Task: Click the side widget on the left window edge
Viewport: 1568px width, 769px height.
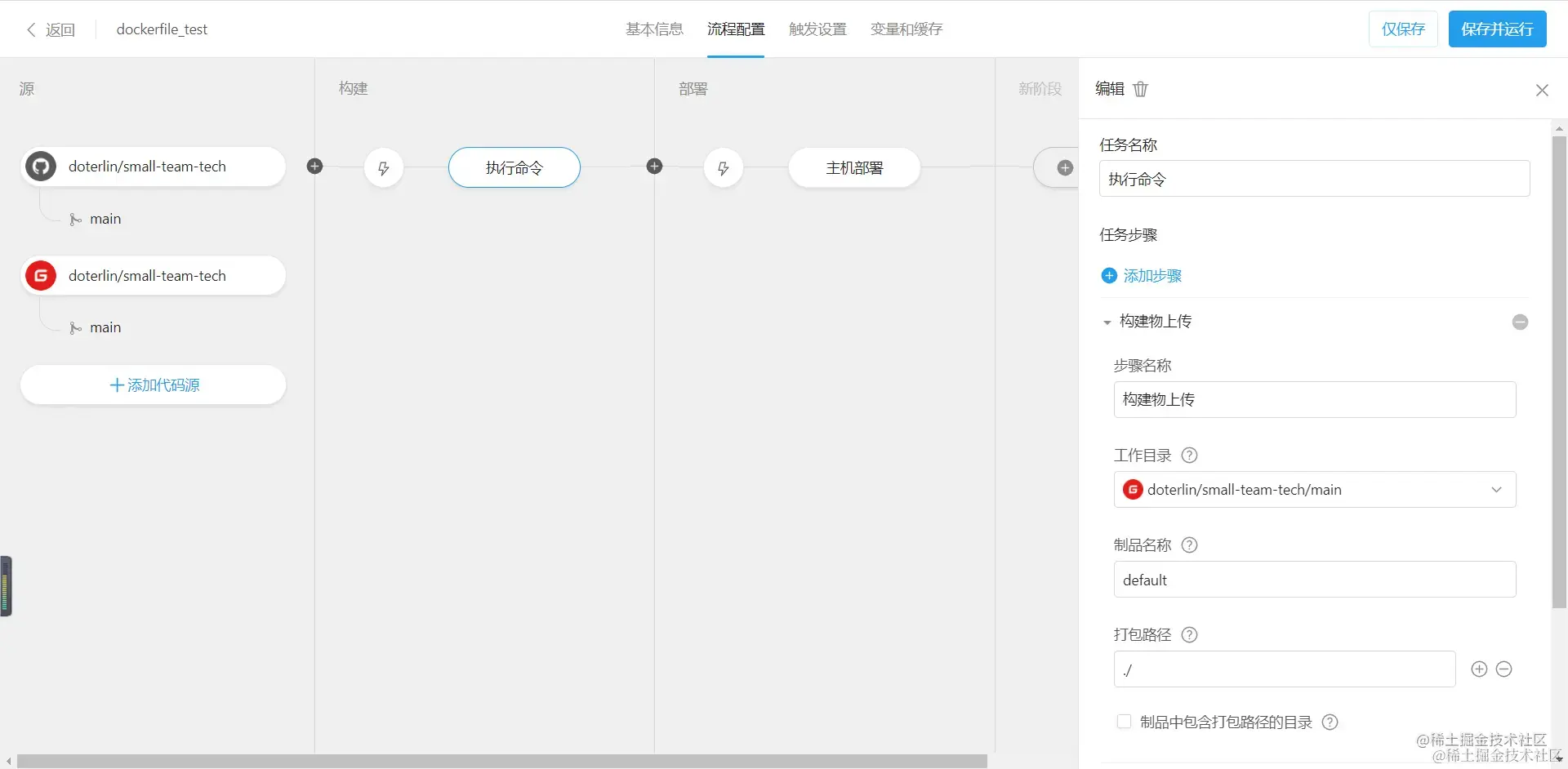Action: pos(6,586)
